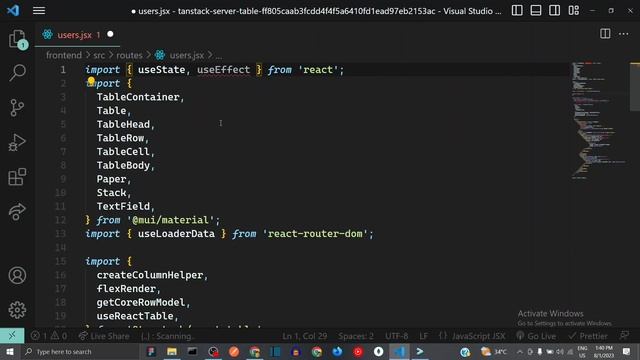Click the lightbulb code action icon on line 2
640x360 pixels.
point(91,81)
